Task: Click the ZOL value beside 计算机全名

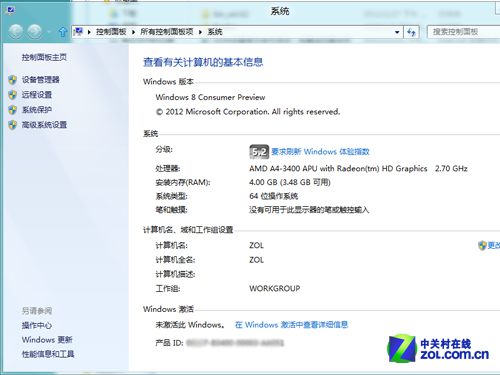Action: click(x=257, y=260)
